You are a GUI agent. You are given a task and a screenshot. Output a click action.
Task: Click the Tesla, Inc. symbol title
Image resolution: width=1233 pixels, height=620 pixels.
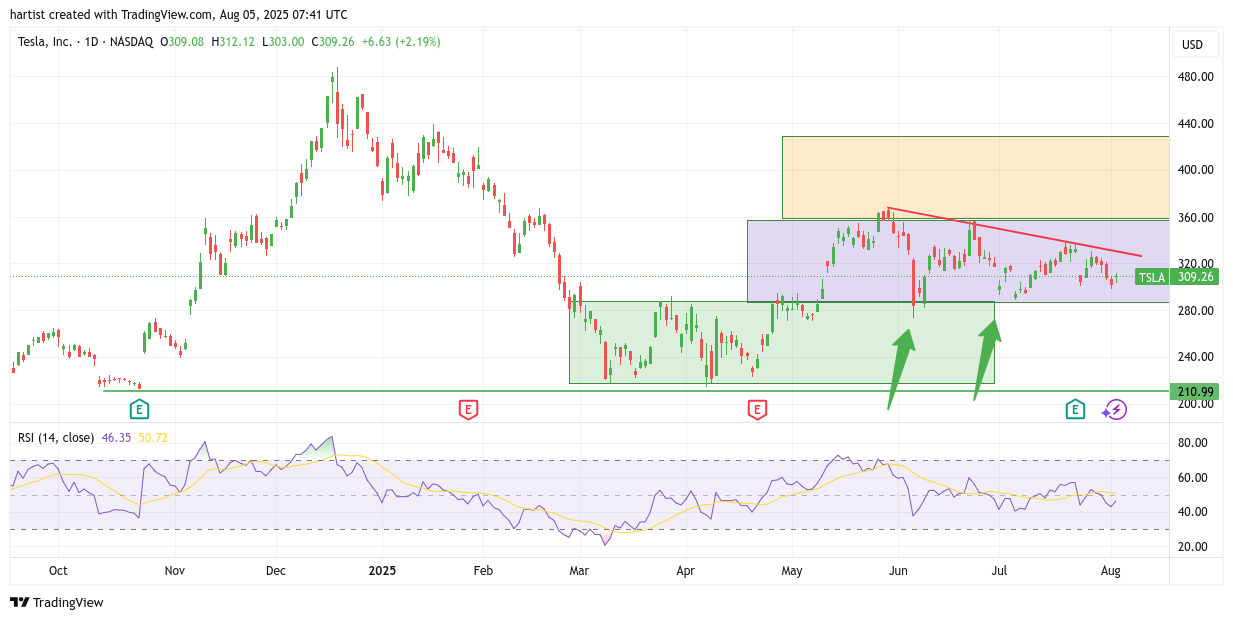(x=46, y=42)
